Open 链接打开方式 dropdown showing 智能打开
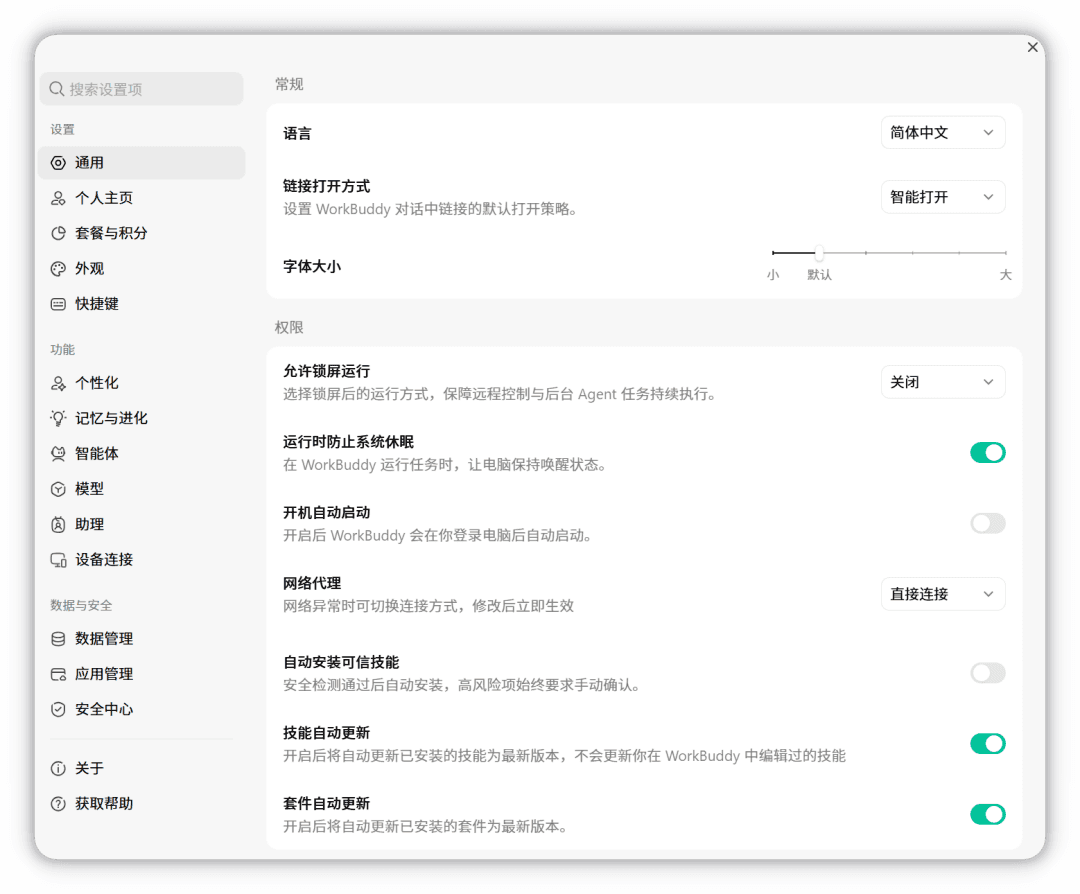1080x894 pixels. (943, 197)
